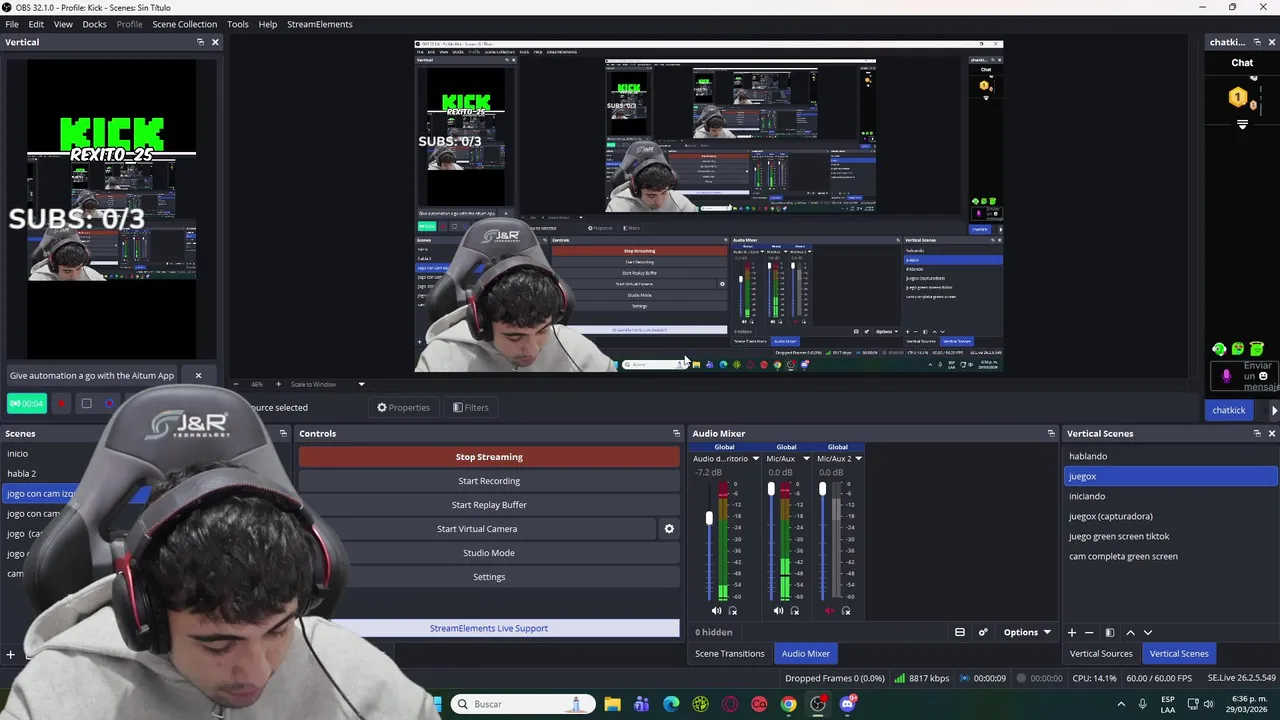The image size is (1280, 720).
Task: Open Google Chrome from taskbar
Action: coord(789,704)
